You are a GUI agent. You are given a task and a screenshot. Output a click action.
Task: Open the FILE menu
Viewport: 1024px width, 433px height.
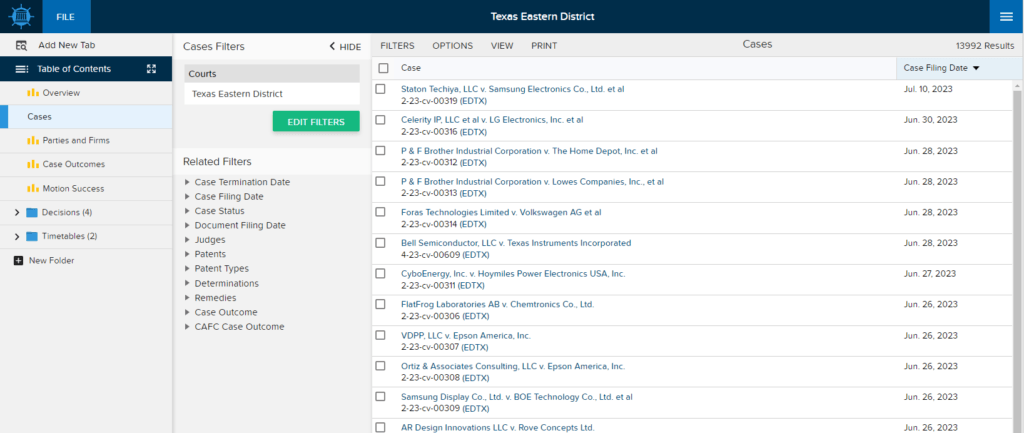66,16
